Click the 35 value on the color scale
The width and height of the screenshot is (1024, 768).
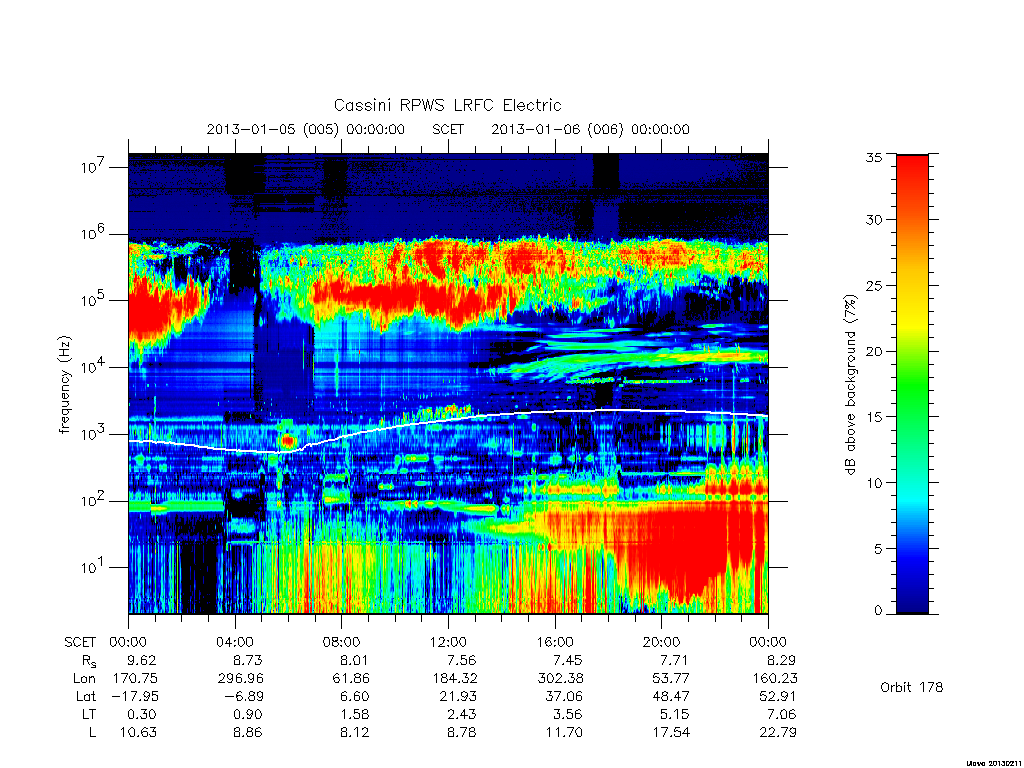coord(874,157)
